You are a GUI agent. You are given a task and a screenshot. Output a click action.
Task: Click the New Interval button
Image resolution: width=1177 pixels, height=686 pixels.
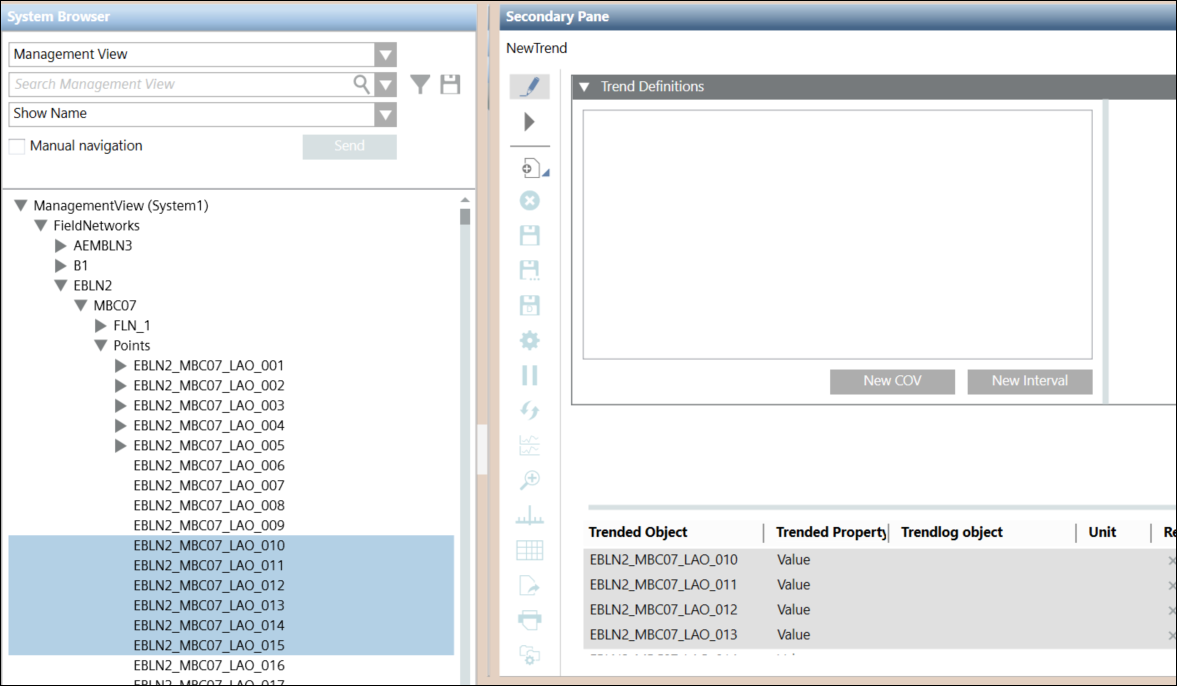coord(1029,381)
